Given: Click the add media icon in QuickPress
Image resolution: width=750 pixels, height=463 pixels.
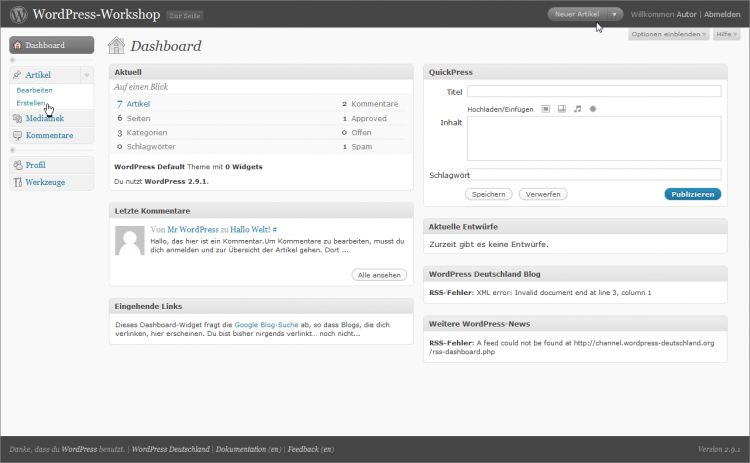Looking at the screenshot, I should click(x=593, y=109).
